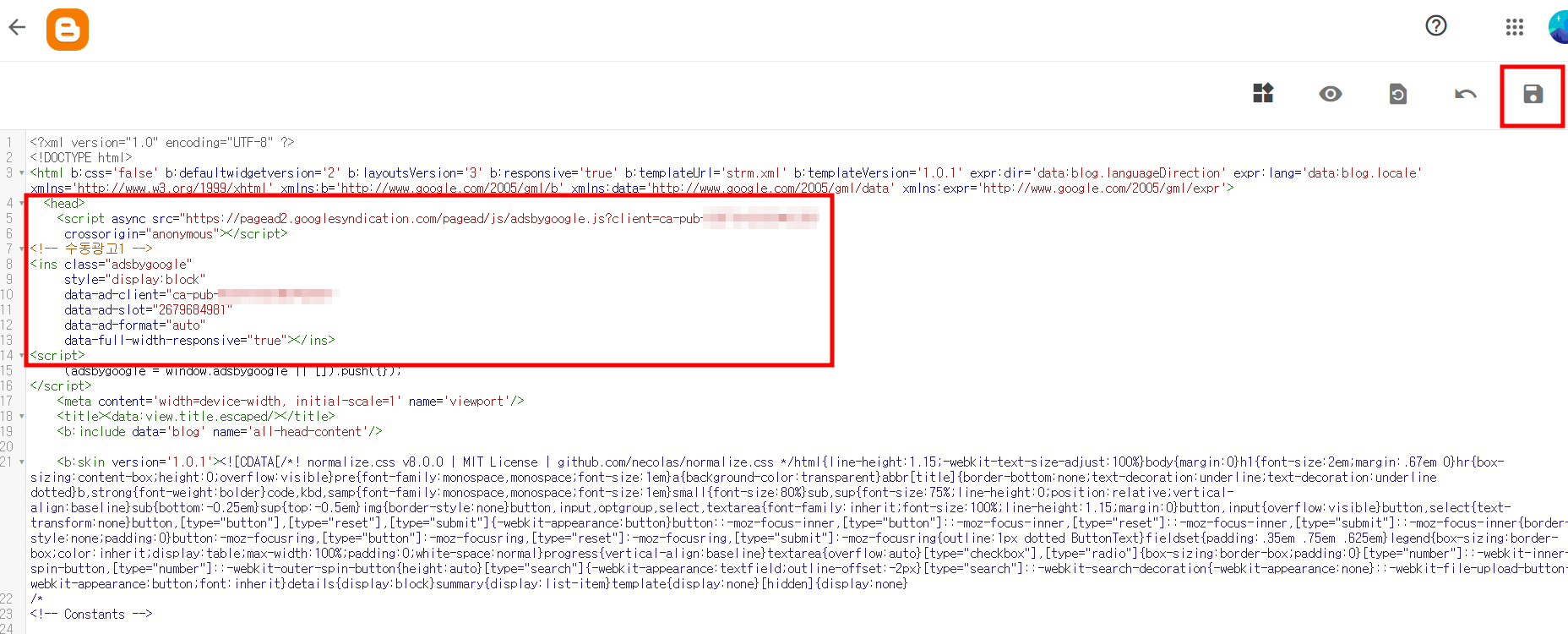Image resolution: width=1568 pixels, height=634 pixels.
Task: Click the style="display:block" line
Action: click(x=135, y=280)
